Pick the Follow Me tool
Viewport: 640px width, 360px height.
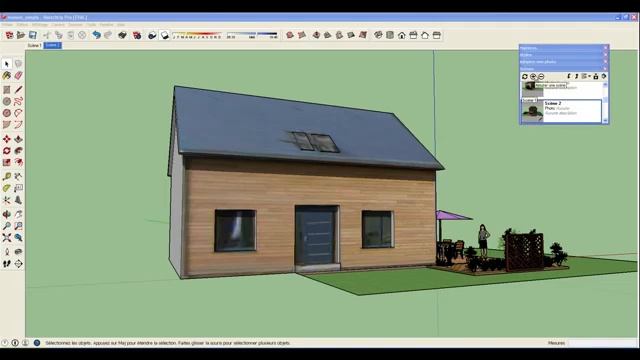tap(18, 151)
